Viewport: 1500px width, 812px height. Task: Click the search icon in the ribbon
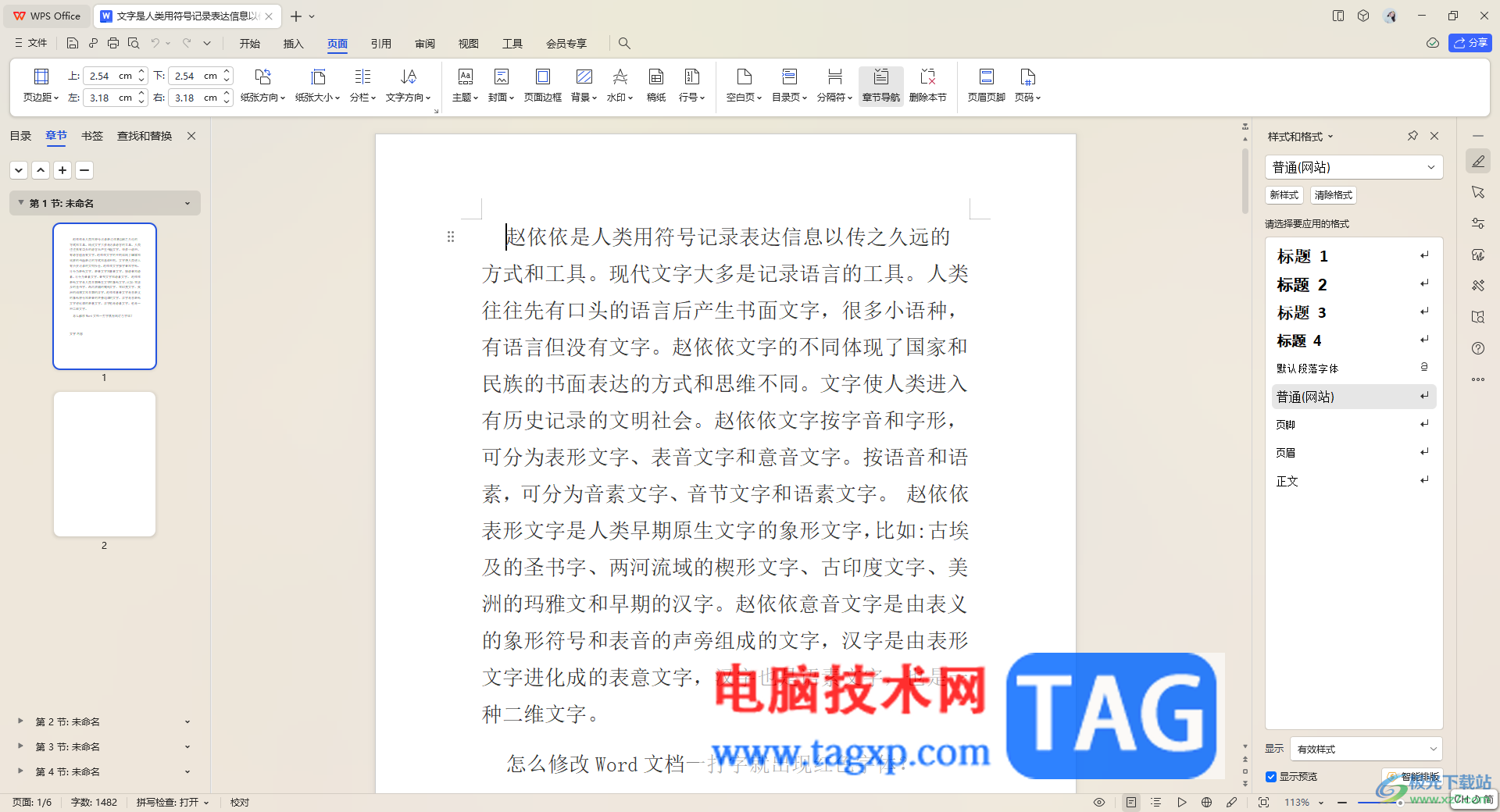pyautogui.click(x=624, y=43)
